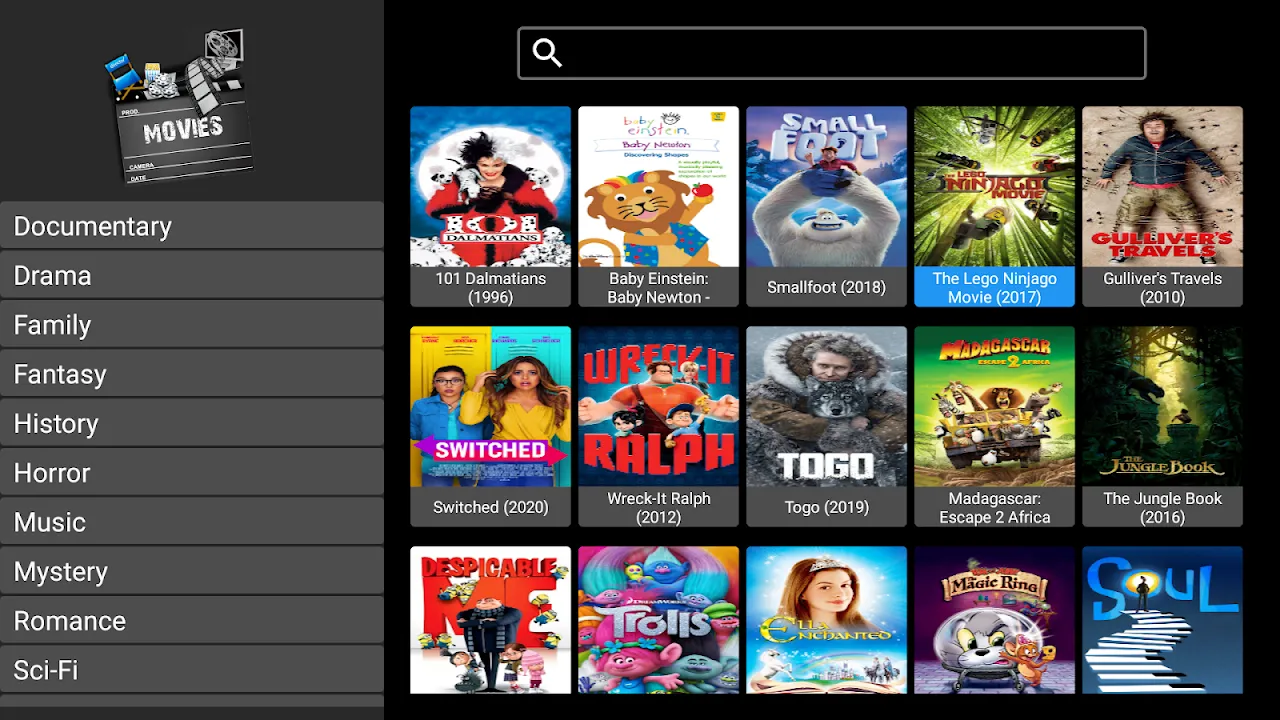Image resolution: width=1280 pixels, height=720 pixels.
Task: Select the Trolls poster
Action: [x=659, y=620]
